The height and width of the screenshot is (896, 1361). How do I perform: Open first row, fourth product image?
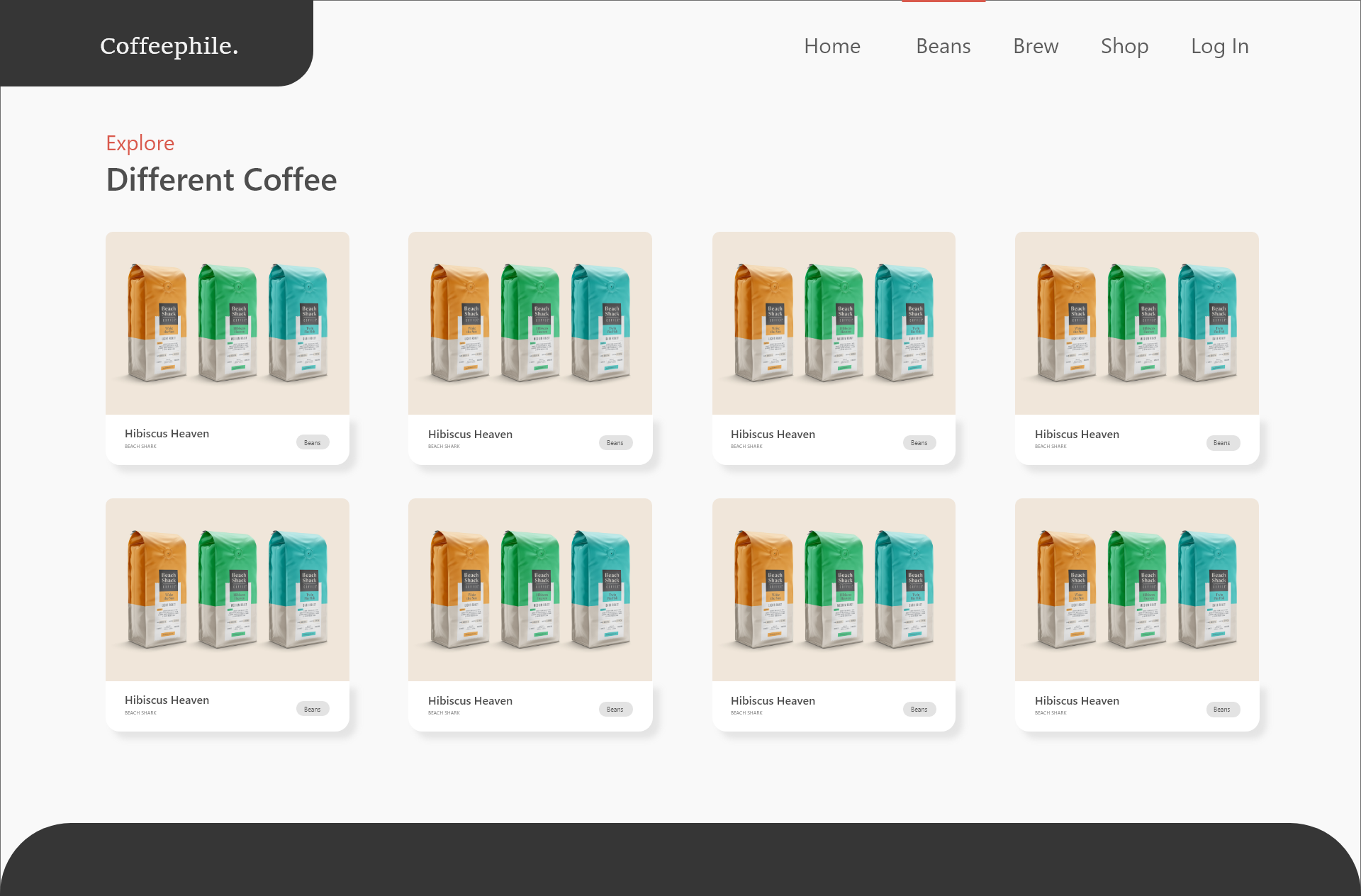point(1136,323)
